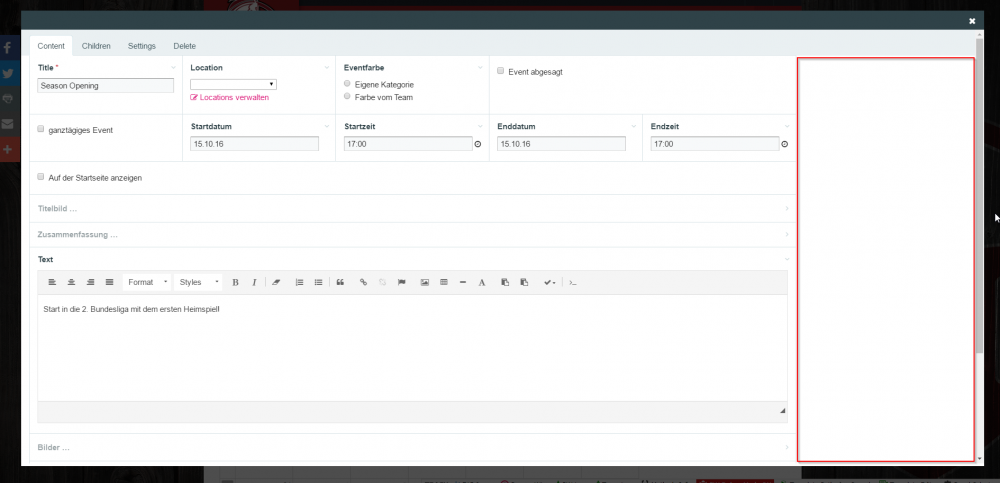Enable the ganztägiges Event checkbox

41,129
